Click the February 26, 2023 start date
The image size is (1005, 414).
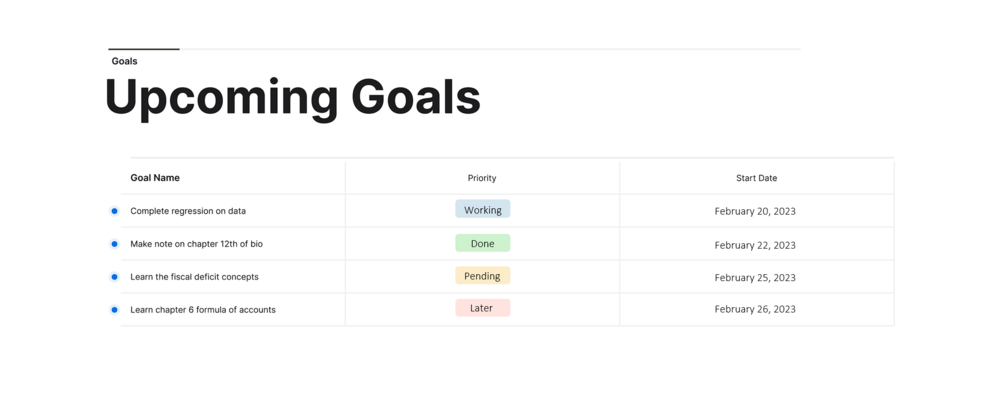(755, 309)
